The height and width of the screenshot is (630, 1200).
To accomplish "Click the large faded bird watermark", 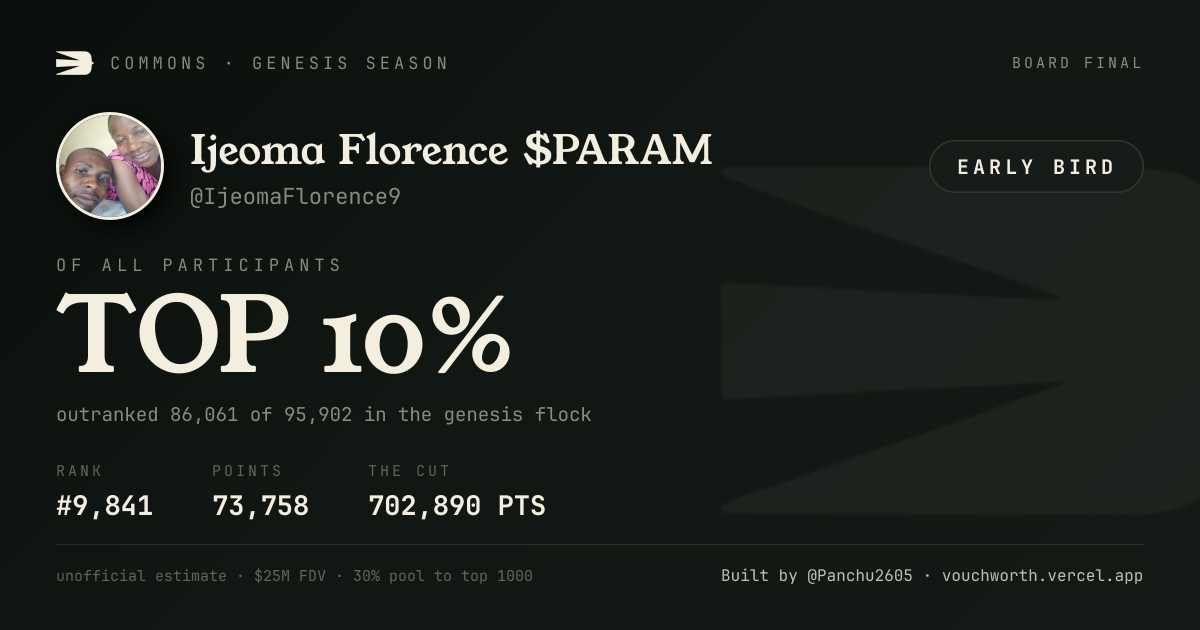I will coord(960,340).
